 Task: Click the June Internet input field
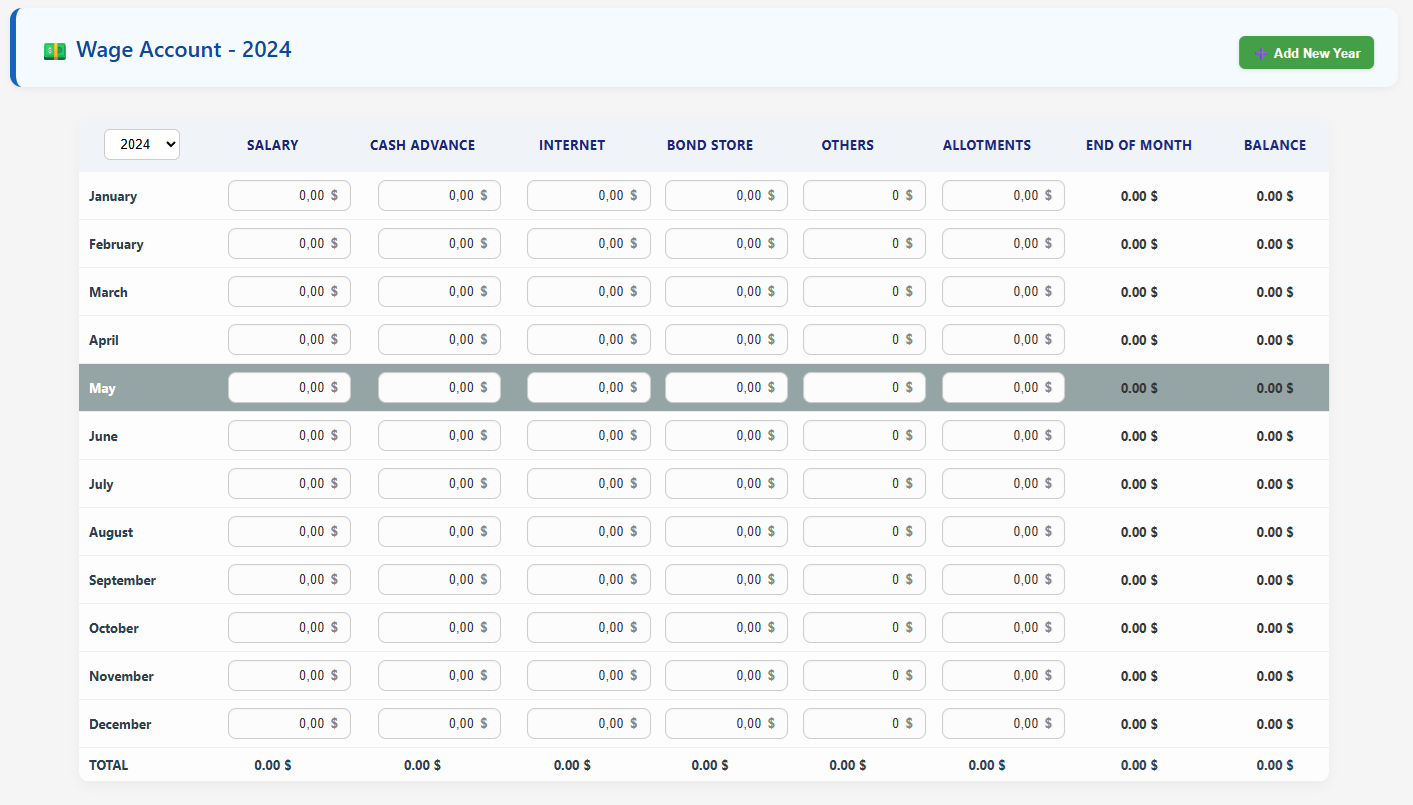coord(588,436)
